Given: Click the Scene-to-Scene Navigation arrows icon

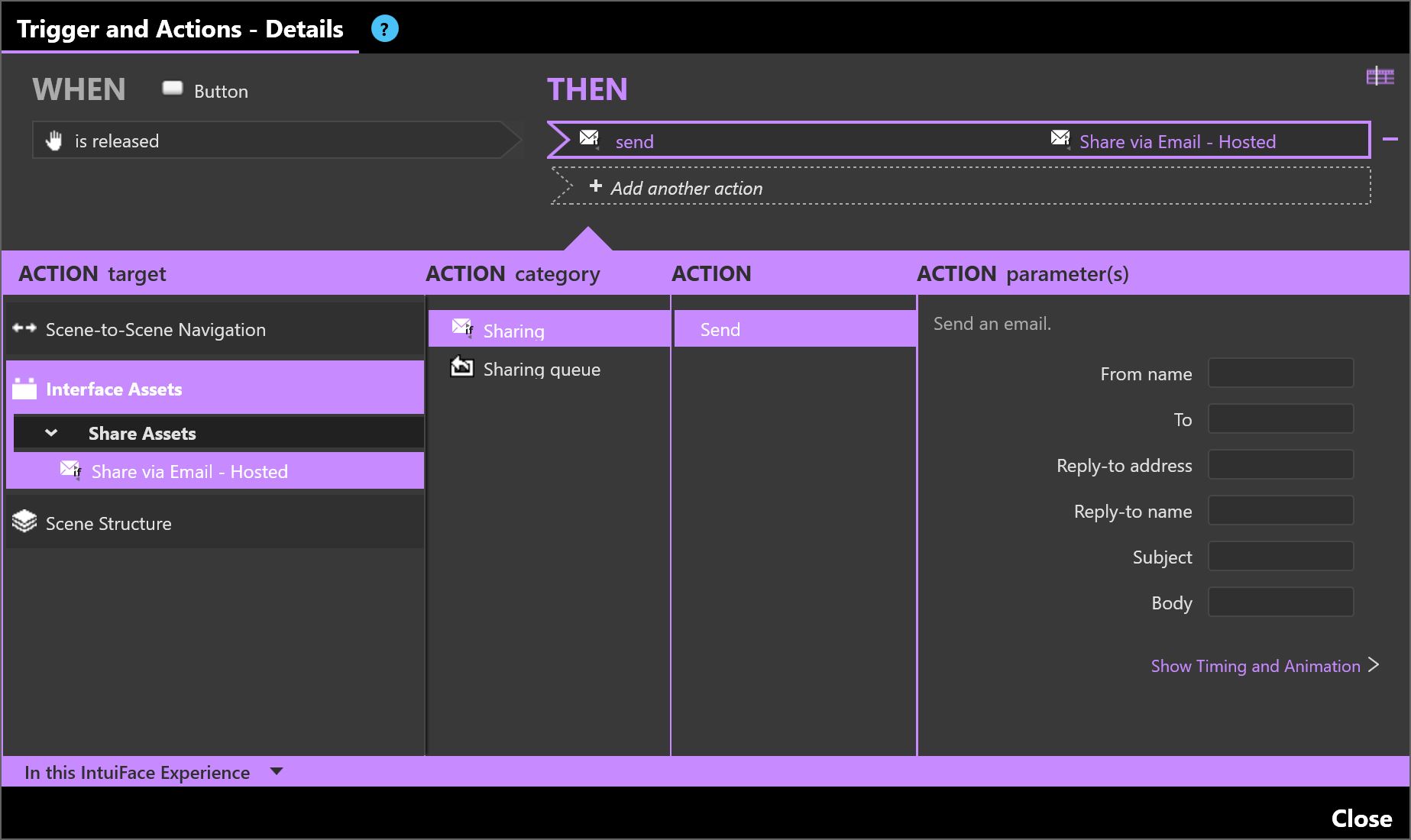Looking at the screenshot, I should pos(24,328).
